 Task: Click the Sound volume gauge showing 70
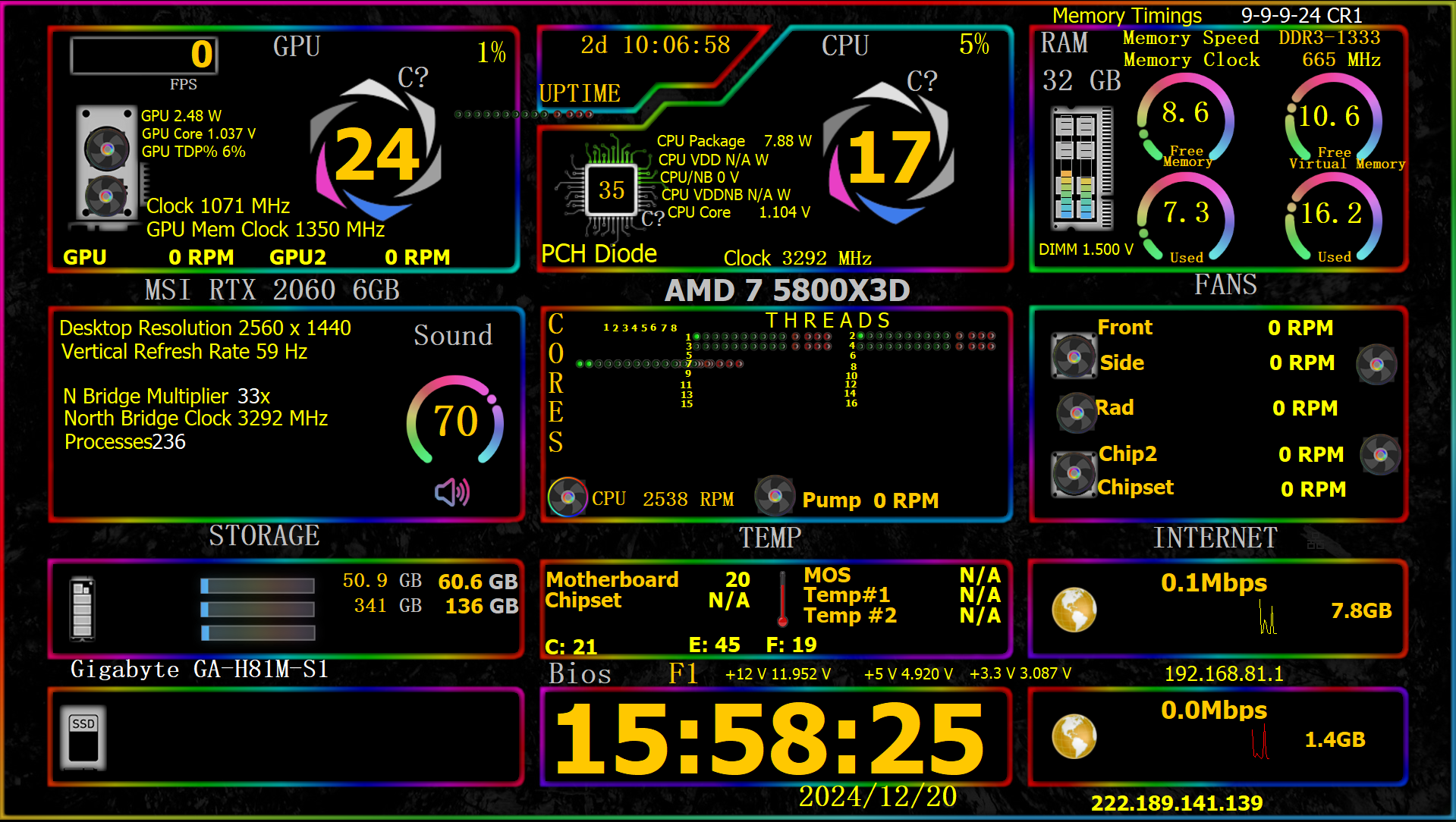[x=455, y=421]
